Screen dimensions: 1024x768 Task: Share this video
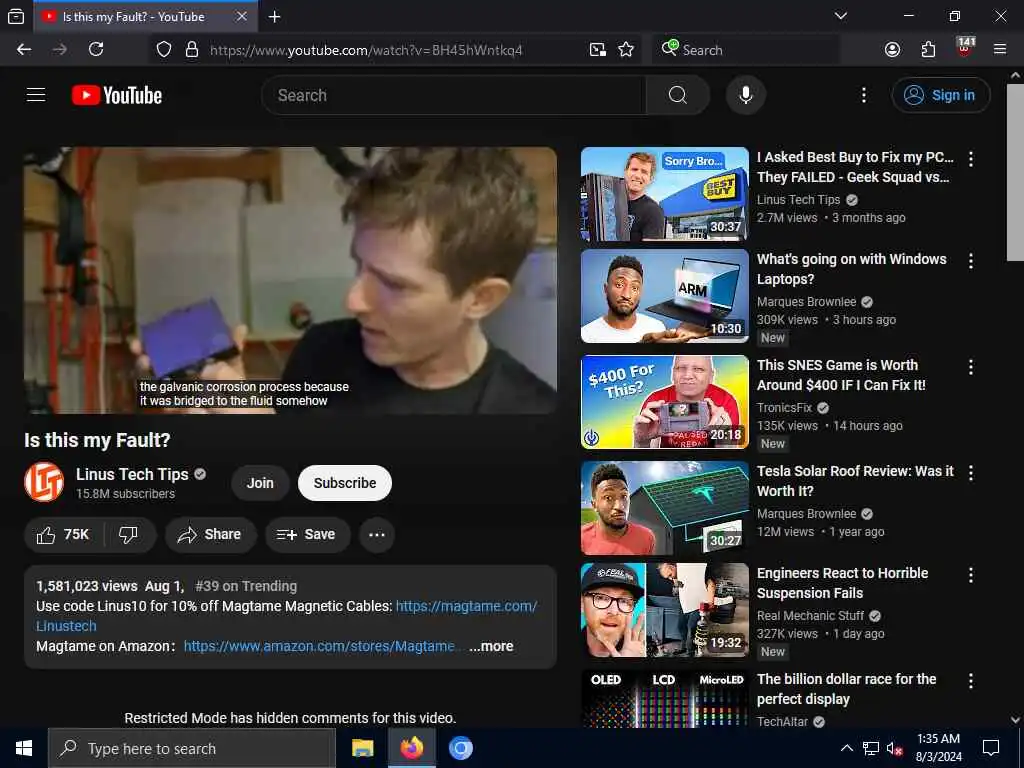[x=210, y=535]
